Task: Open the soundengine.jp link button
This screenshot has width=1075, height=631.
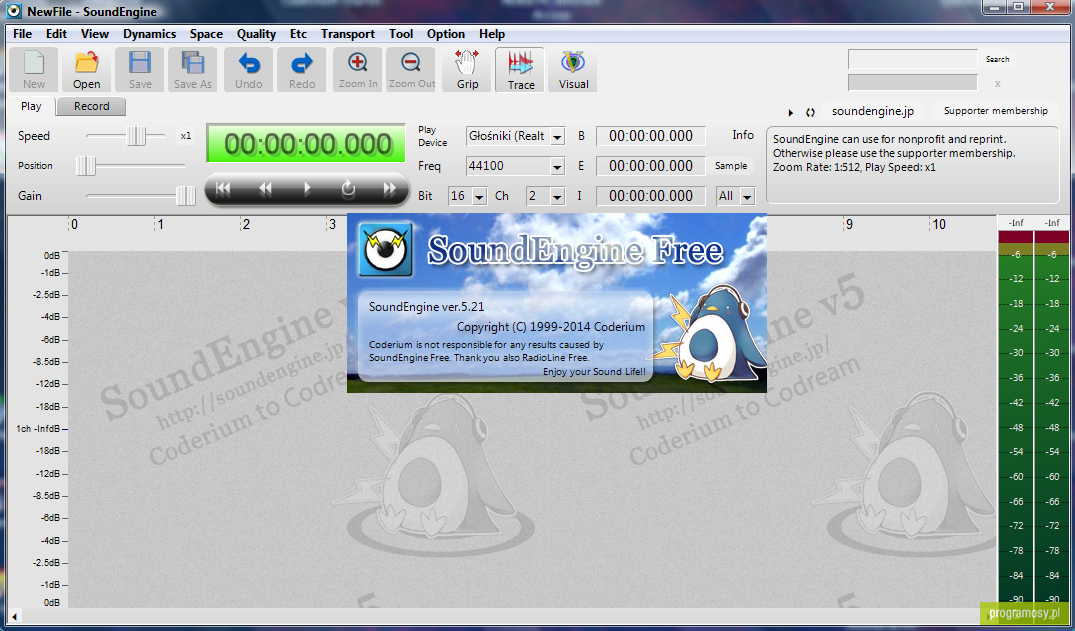Action: coord(873,111)
